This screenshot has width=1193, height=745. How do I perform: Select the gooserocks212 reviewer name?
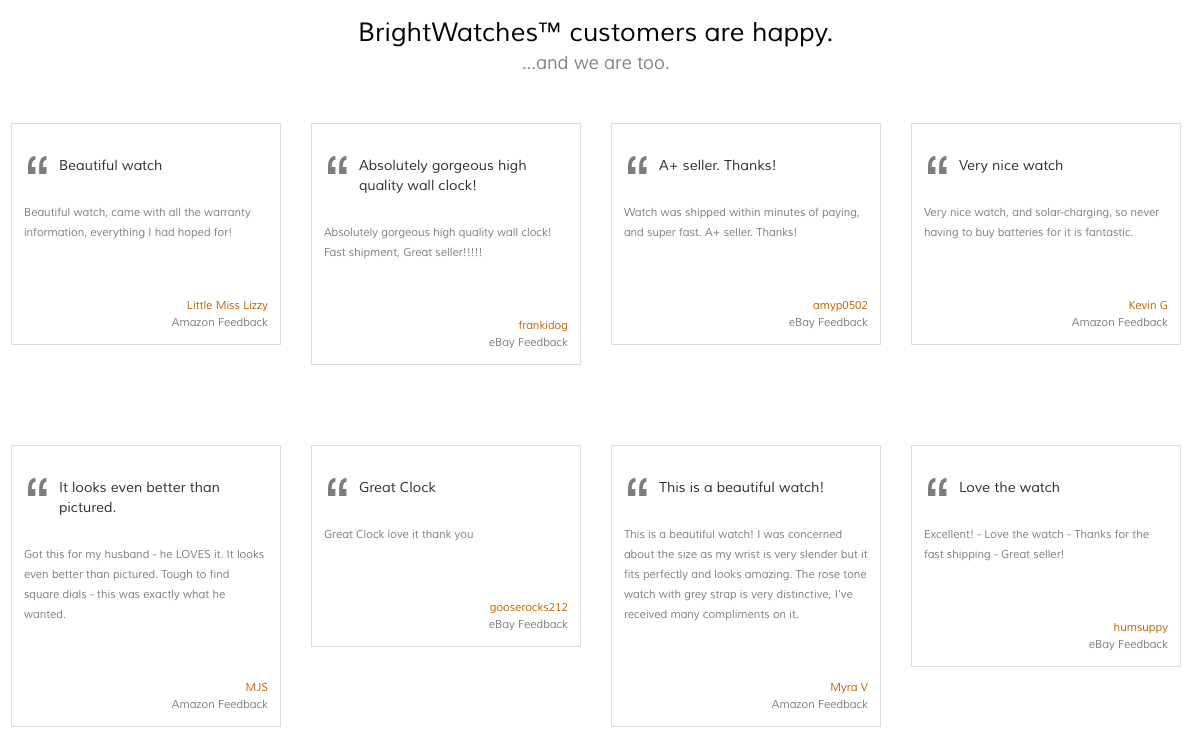(528, 607)
